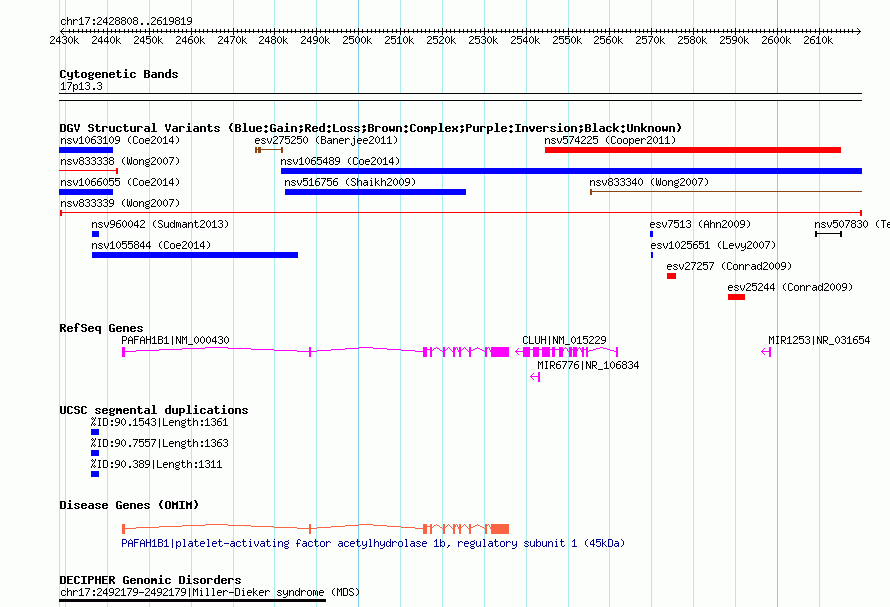The height and width of the screenshot is (607, 890).
Task: Click the esv1025651 (Levy2007) variant marker
Action: (x=652, y=255)
